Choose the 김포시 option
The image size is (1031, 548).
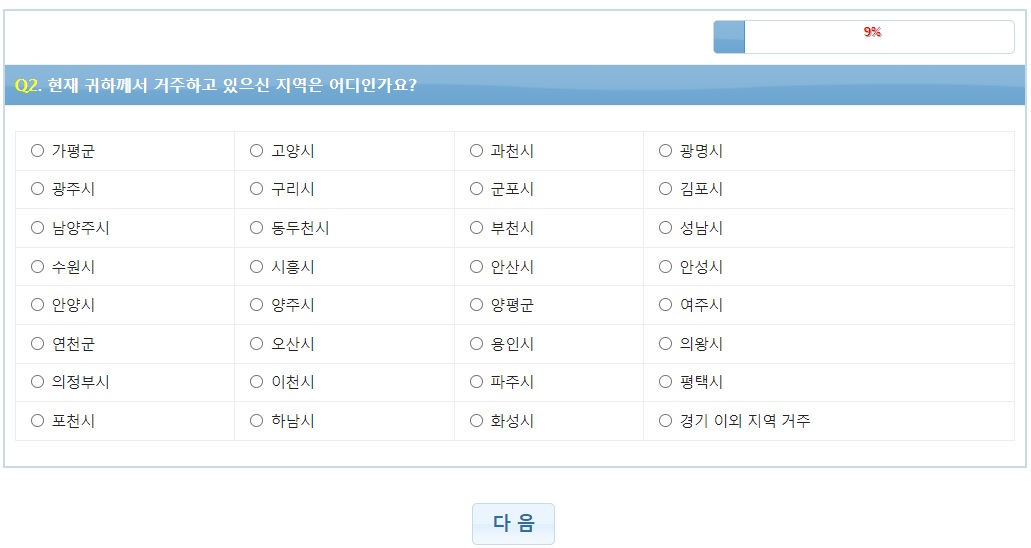665,189
